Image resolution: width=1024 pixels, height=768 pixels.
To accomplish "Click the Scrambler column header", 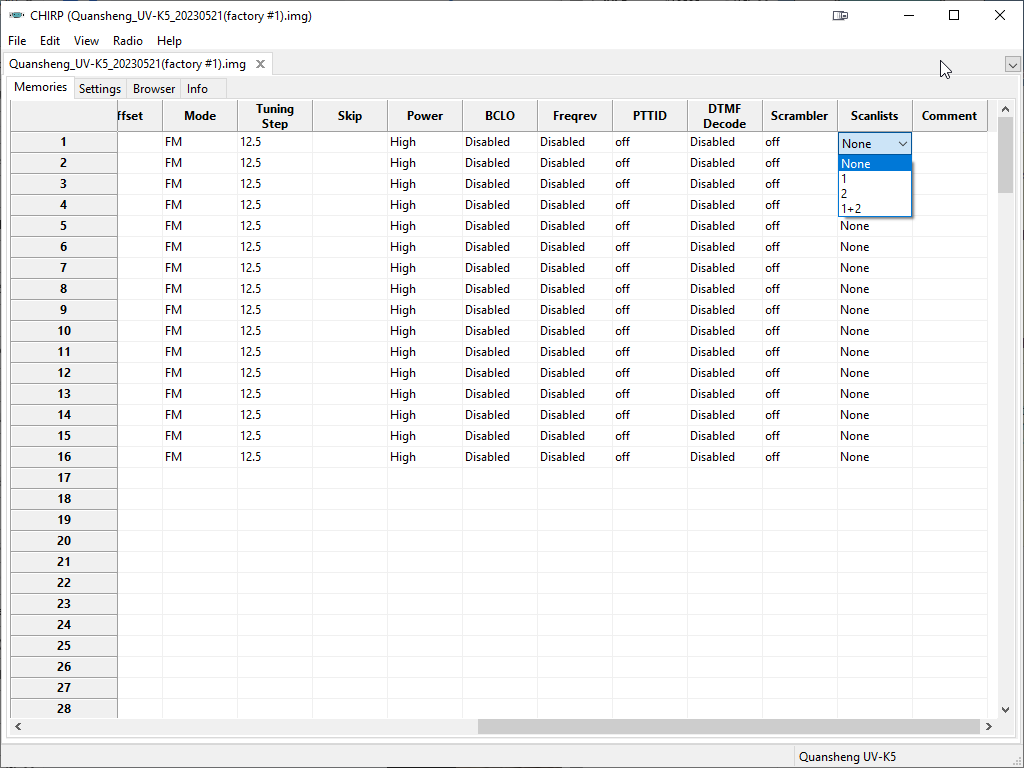I will (800, 116).
